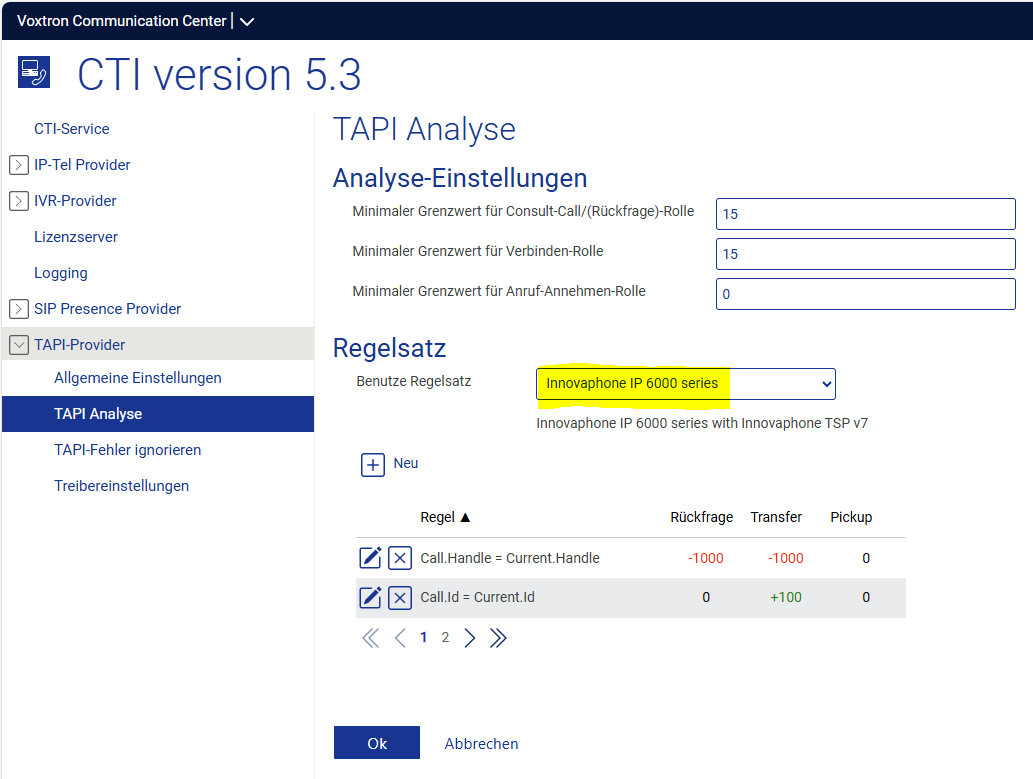Delete the Call.Handle = Current.Handle rule

[x=399, y=558]
